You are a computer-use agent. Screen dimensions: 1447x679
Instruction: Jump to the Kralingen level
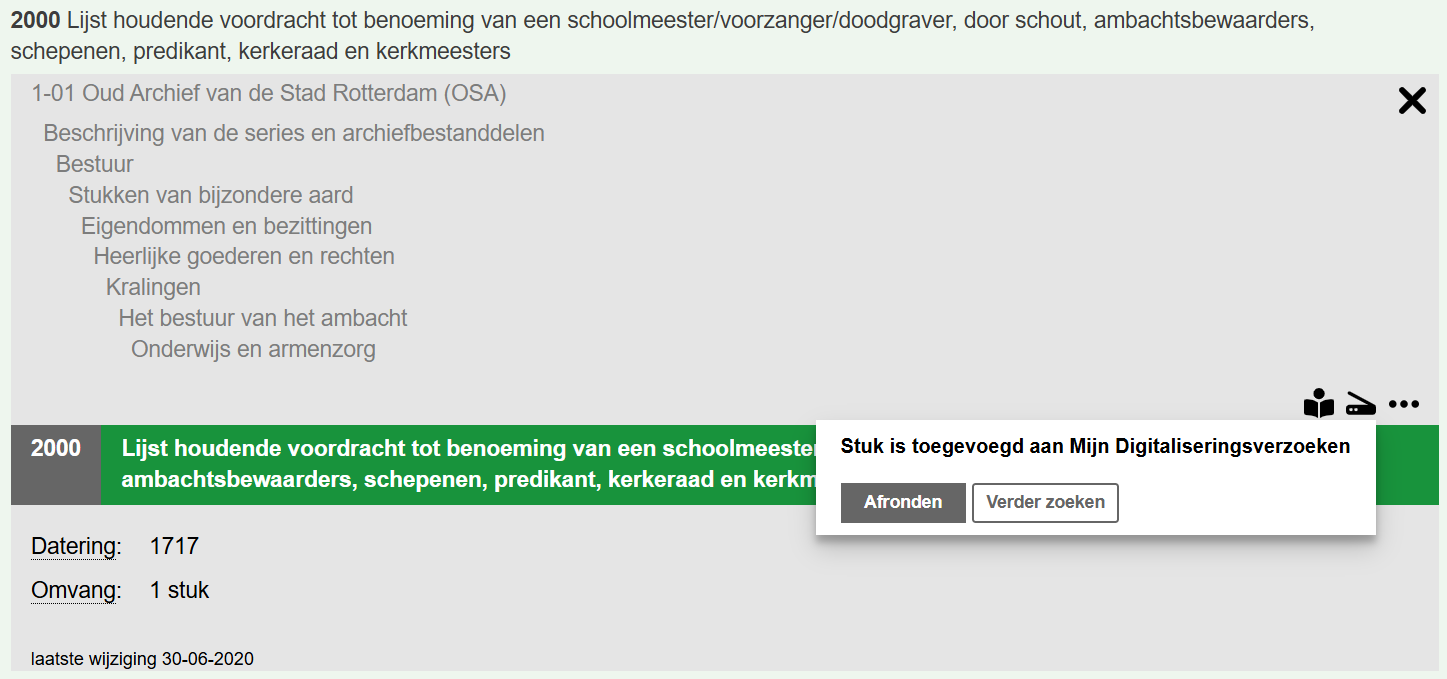(153, 288)
